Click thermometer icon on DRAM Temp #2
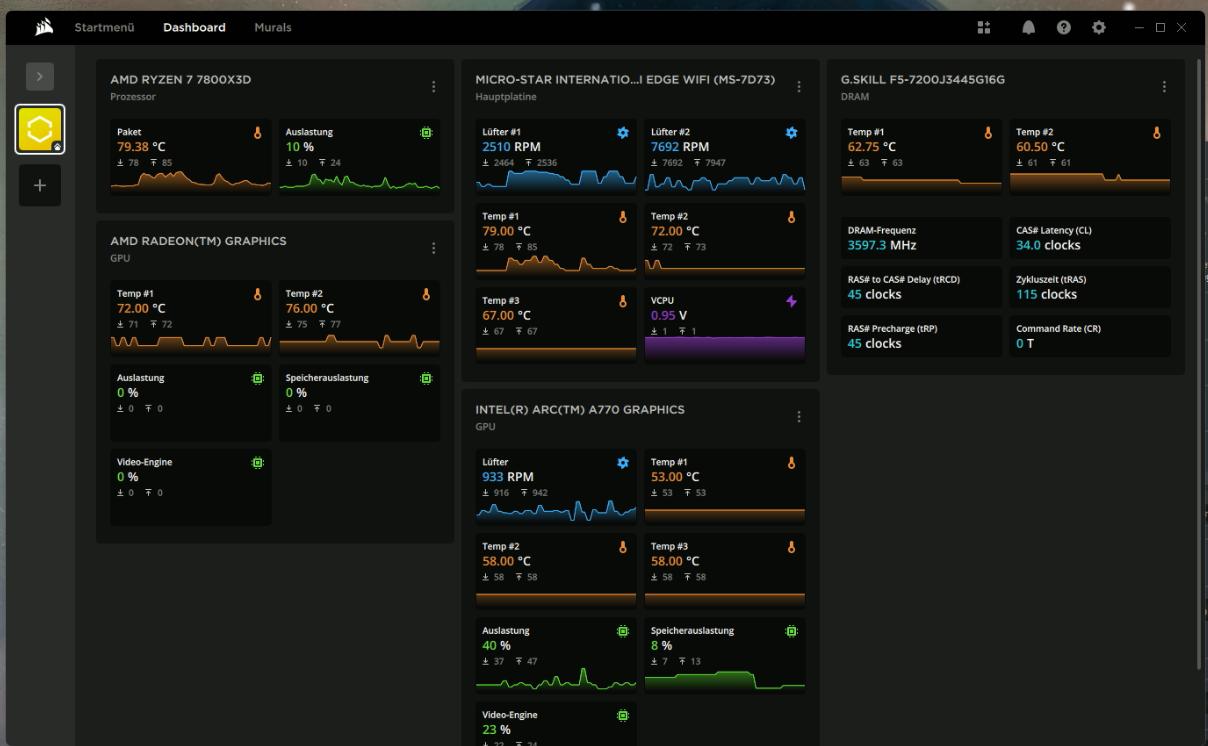Screen dimensions: 1208x746 tap(1157, 132)
